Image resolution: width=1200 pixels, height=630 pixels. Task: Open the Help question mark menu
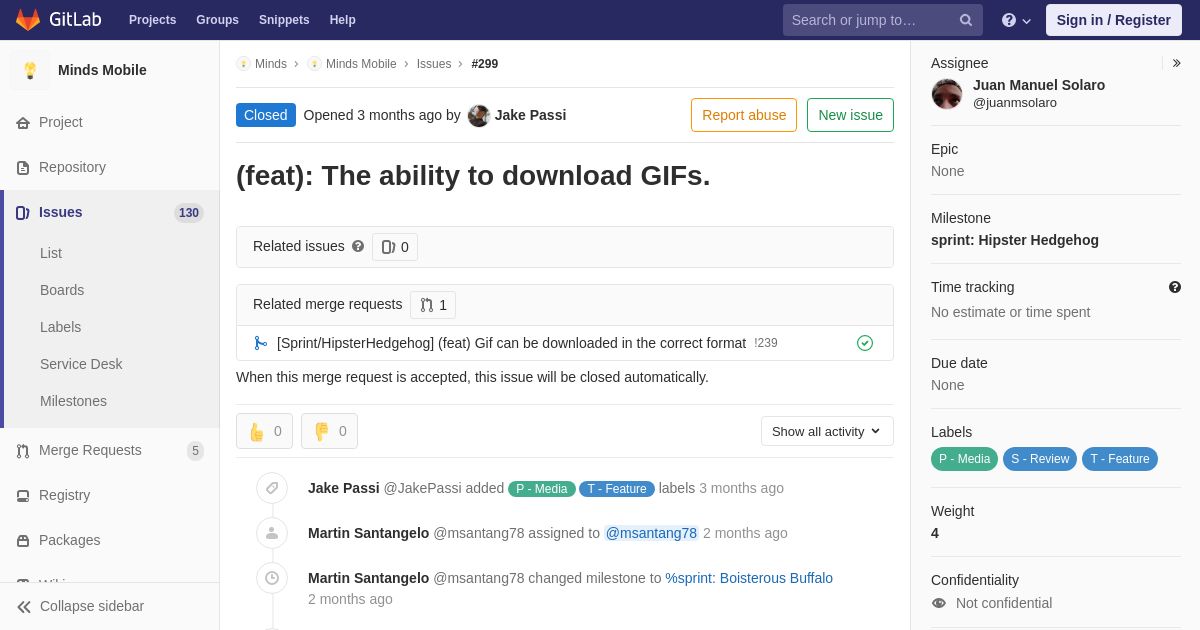1016,20
